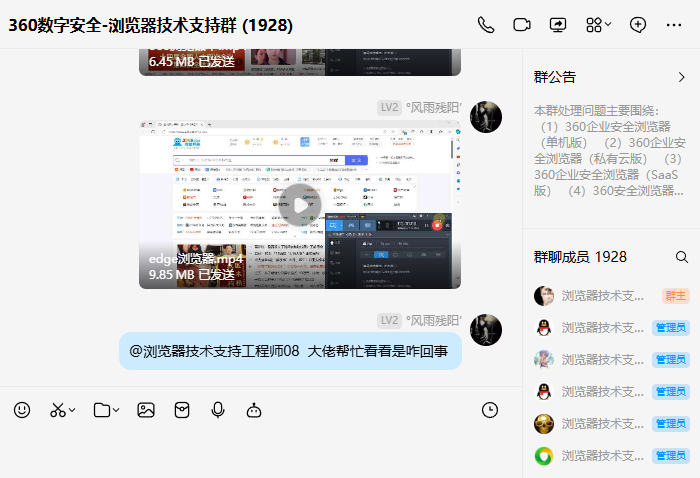Click the 群主 badge
This screenshot has height=478, width=700.
(x=675, y=295)
